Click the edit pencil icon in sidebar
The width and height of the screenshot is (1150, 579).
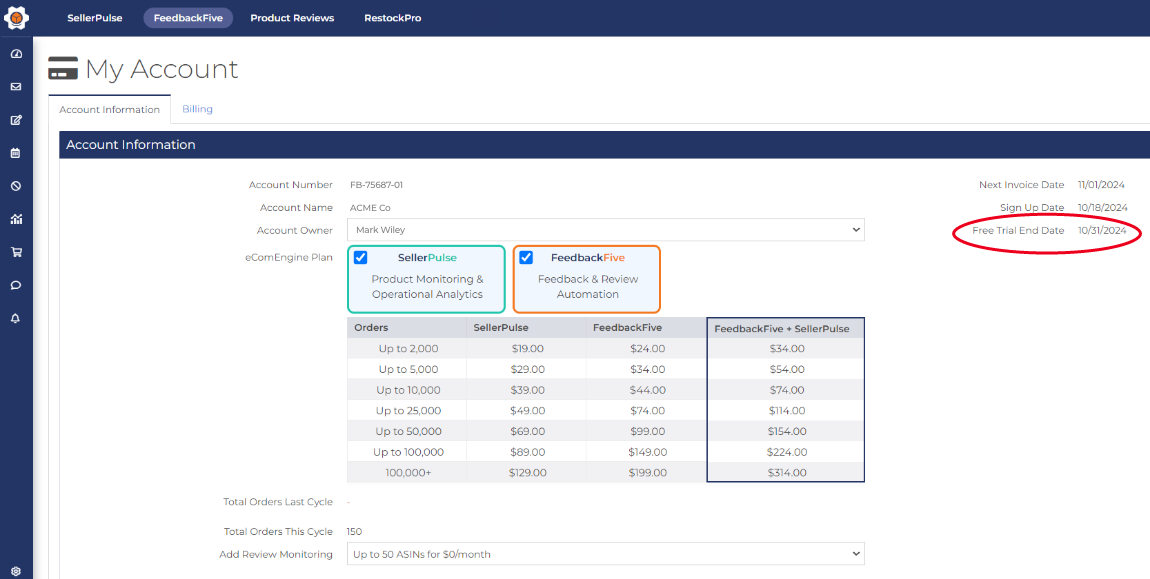coord(16,120)
